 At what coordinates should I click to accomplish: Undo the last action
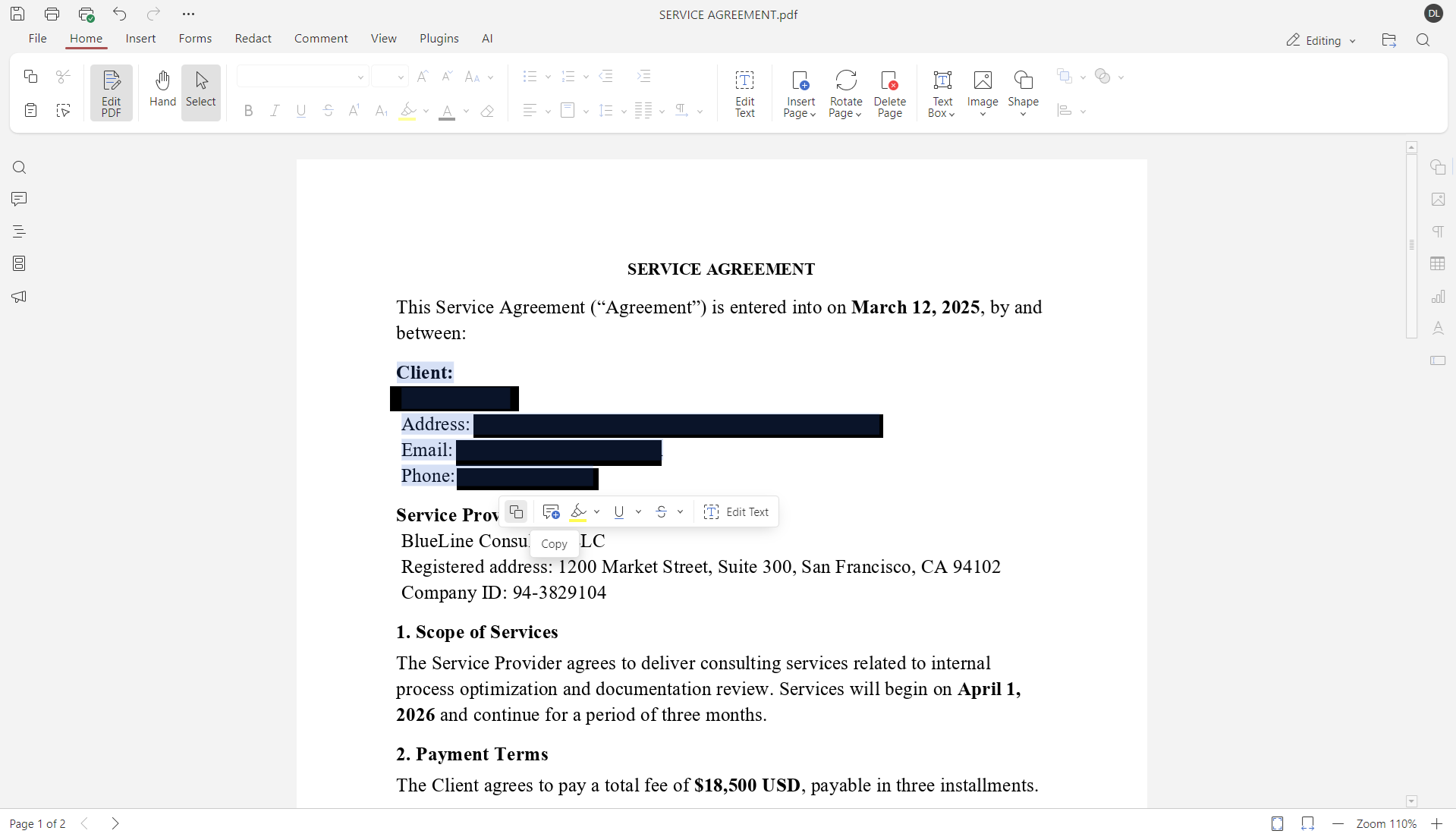pos(119,14)
